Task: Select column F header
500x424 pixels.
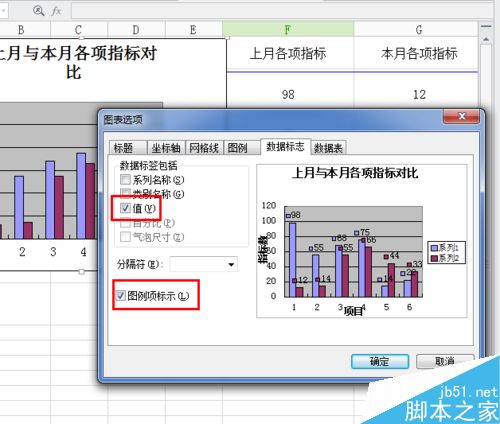Action: click(x=288, y=29)
